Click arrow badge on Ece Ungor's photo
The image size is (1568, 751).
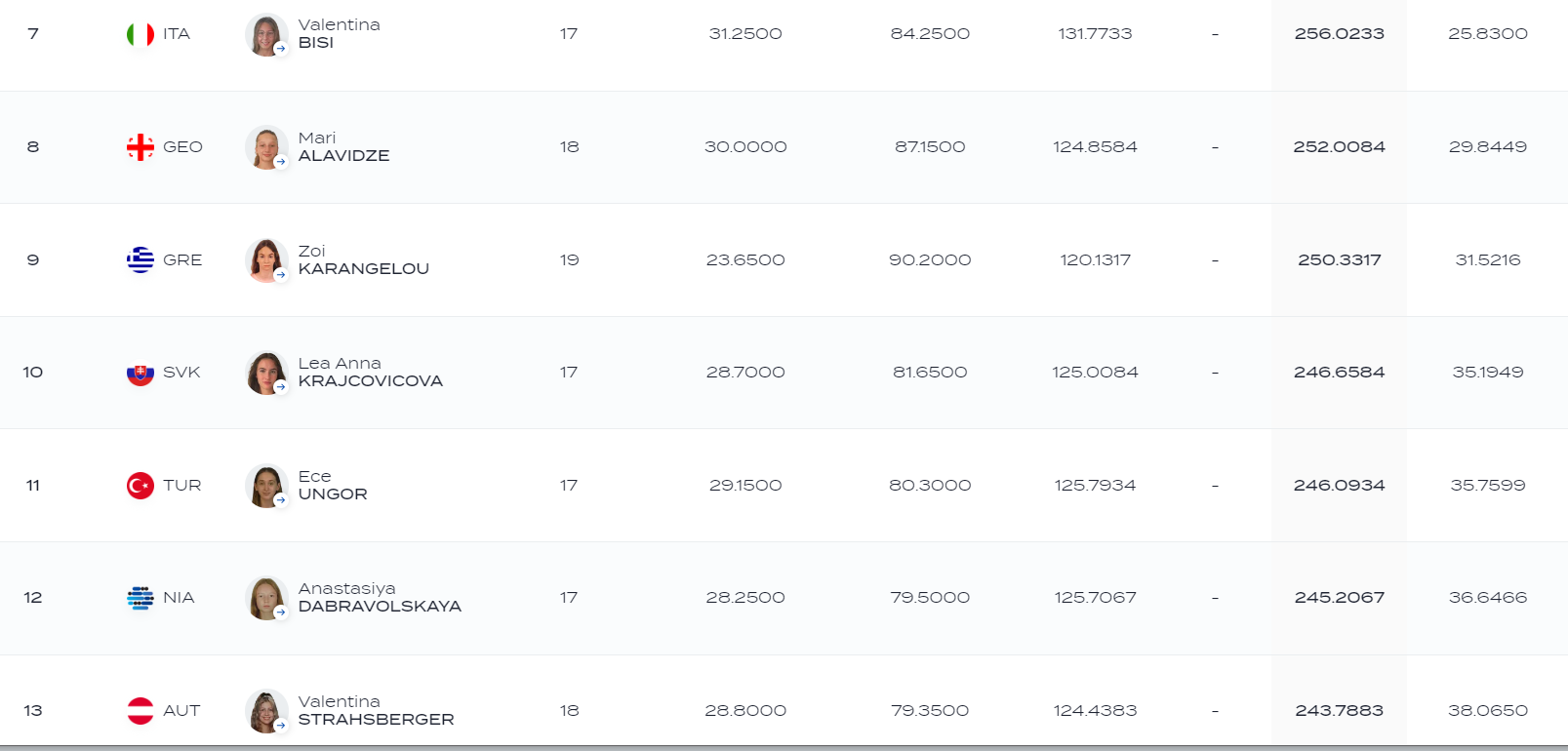[280, 500]
